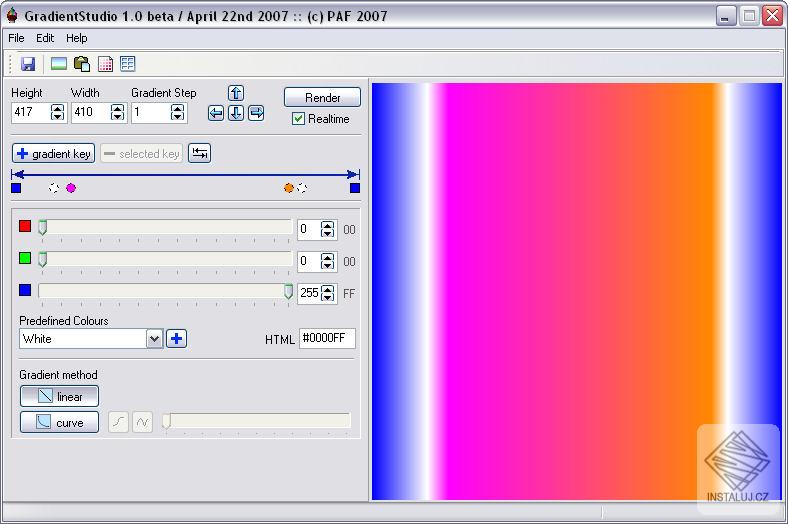This screenshot has width=788, height=524.
Task: Select the white key marker near magenta
Action: 54,188
